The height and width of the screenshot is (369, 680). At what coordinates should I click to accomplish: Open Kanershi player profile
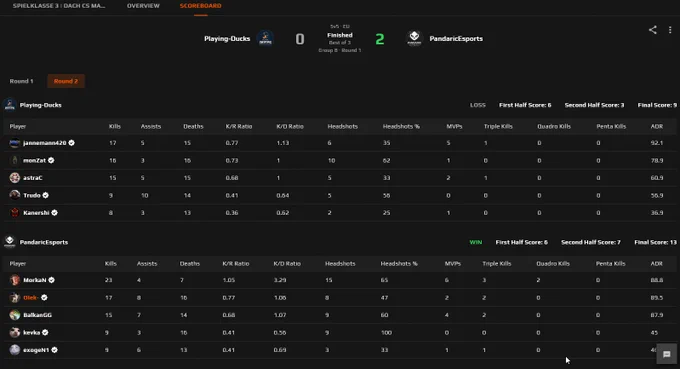point(36,212)
